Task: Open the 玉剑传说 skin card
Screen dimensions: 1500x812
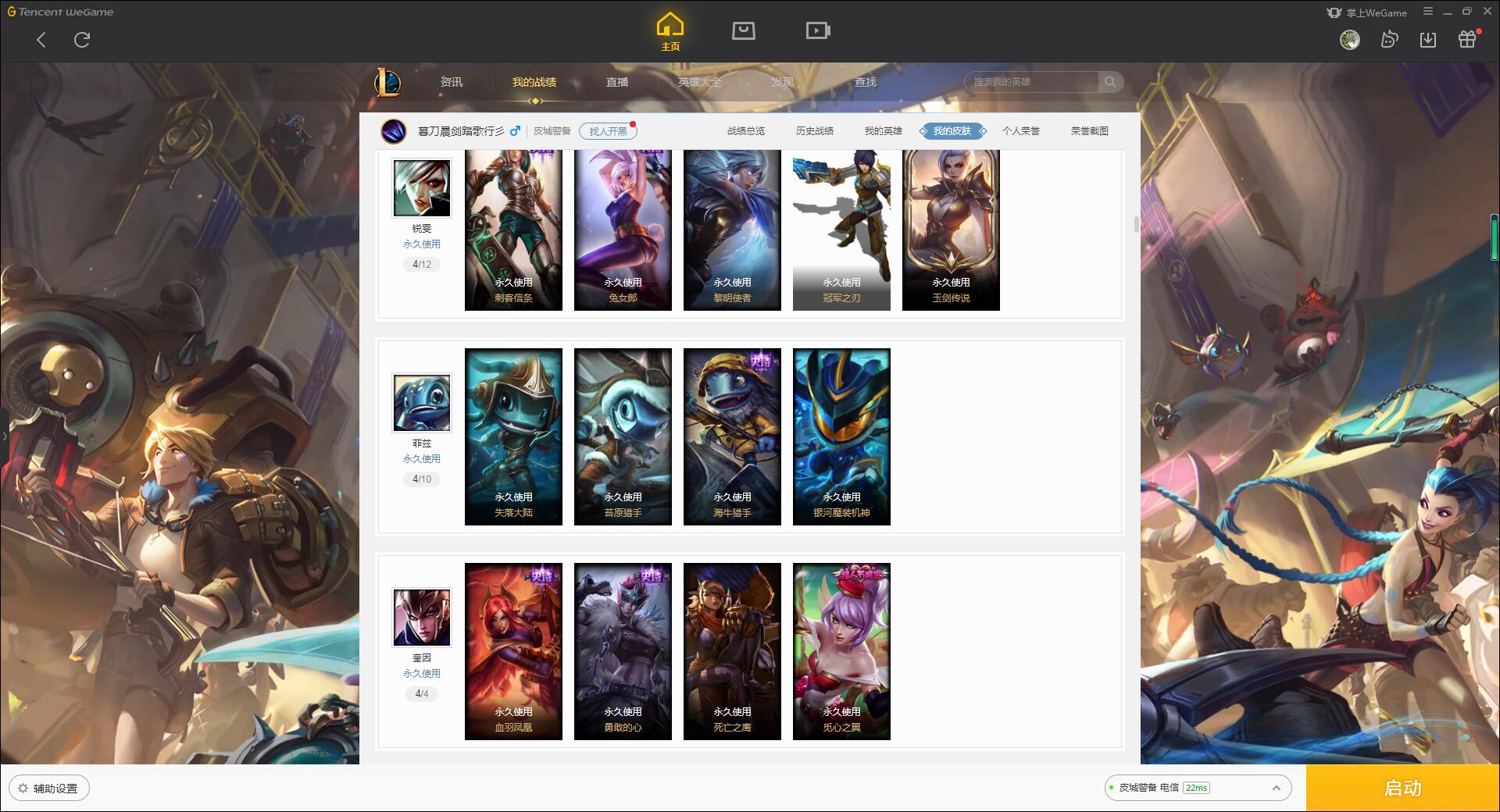Action: coord(951,230)
